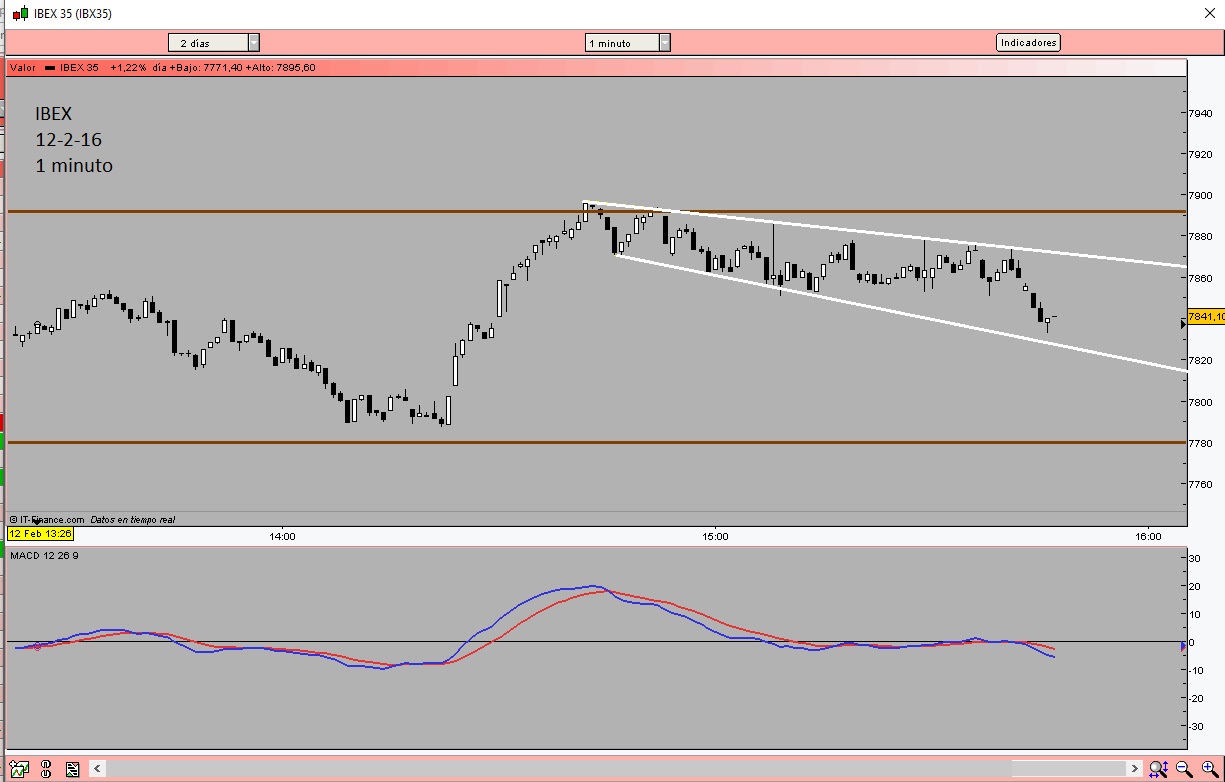Click the '2 días' period field
The image size is (1225, 782).
(208, 42)
